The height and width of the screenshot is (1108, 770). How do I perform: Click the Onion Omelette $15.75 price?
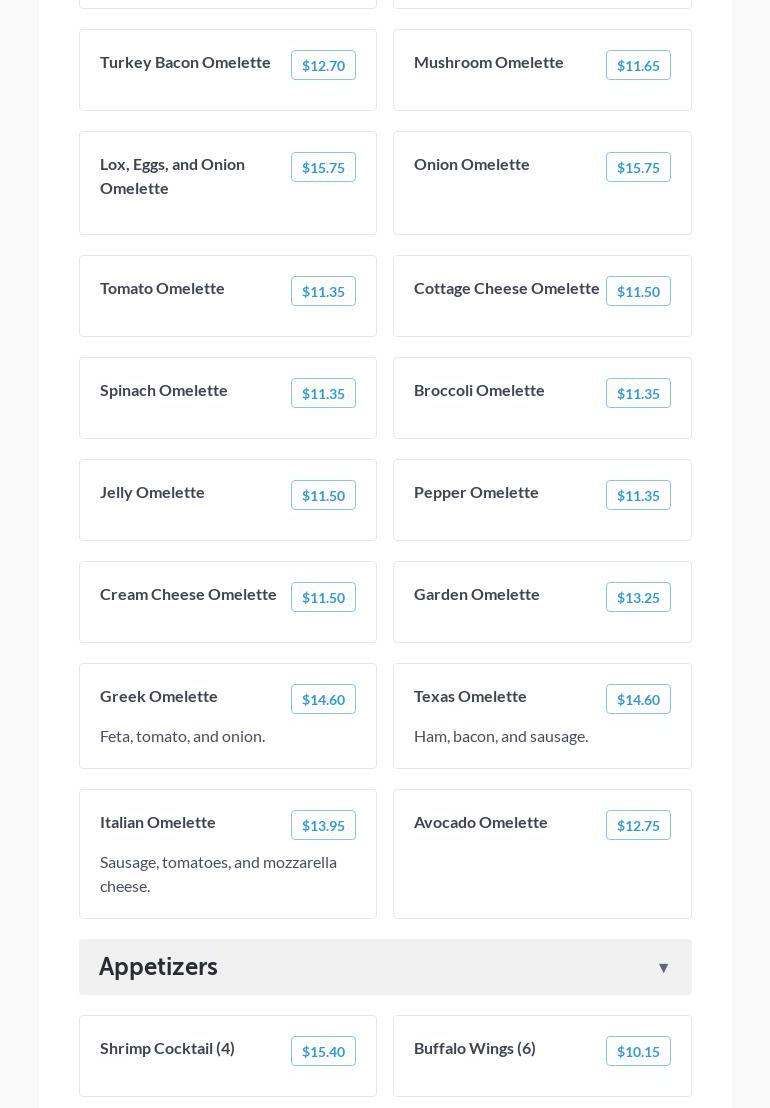(x=638, y=168)
